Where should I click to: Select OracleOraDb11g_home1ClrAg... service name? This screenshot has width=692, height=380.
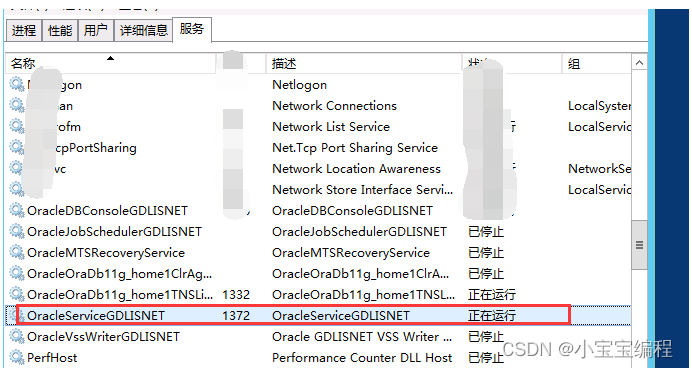120,274
